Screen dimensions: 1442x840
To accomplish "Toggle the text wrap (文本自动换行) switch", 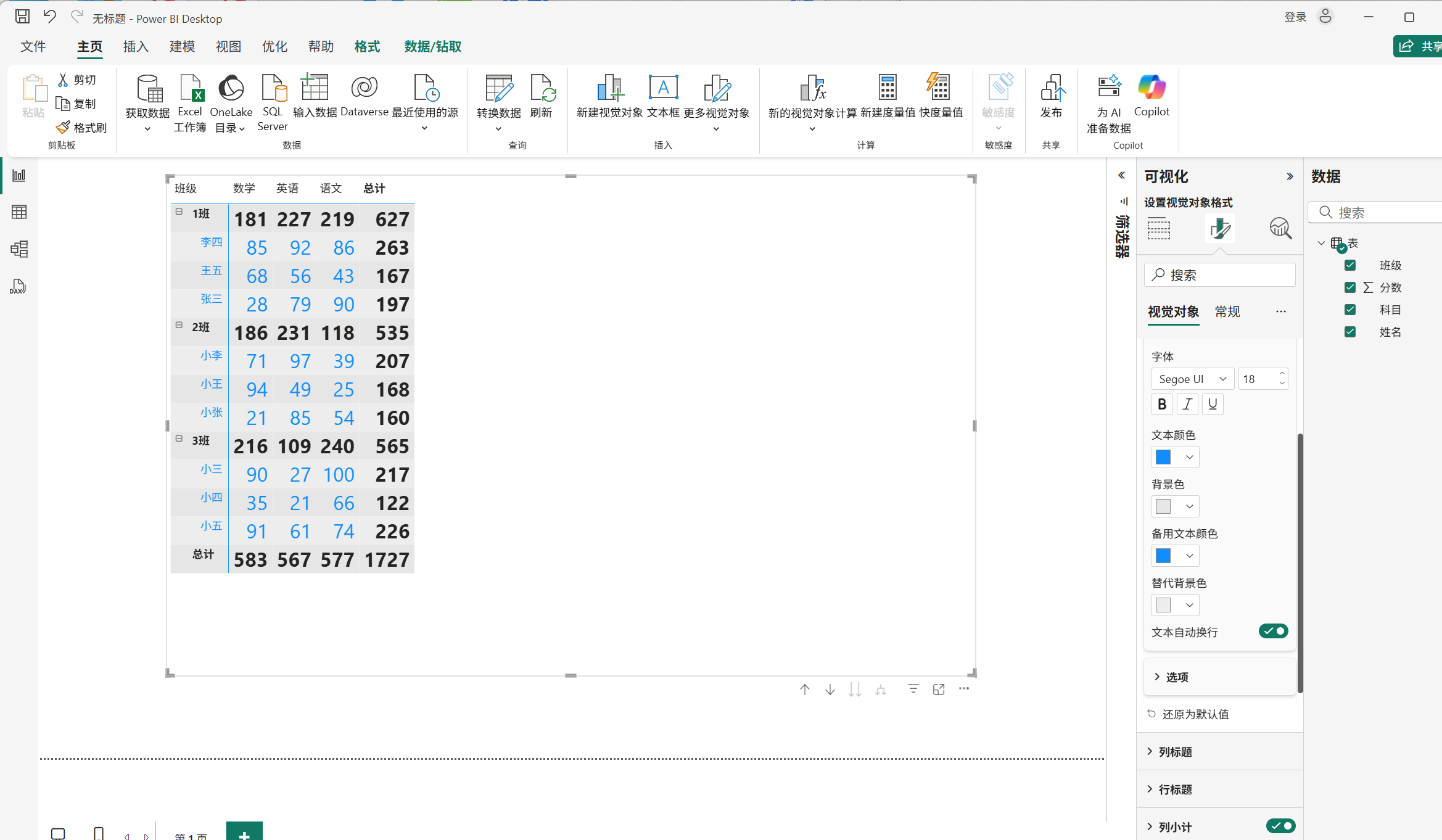I will tap(1273, 631).
